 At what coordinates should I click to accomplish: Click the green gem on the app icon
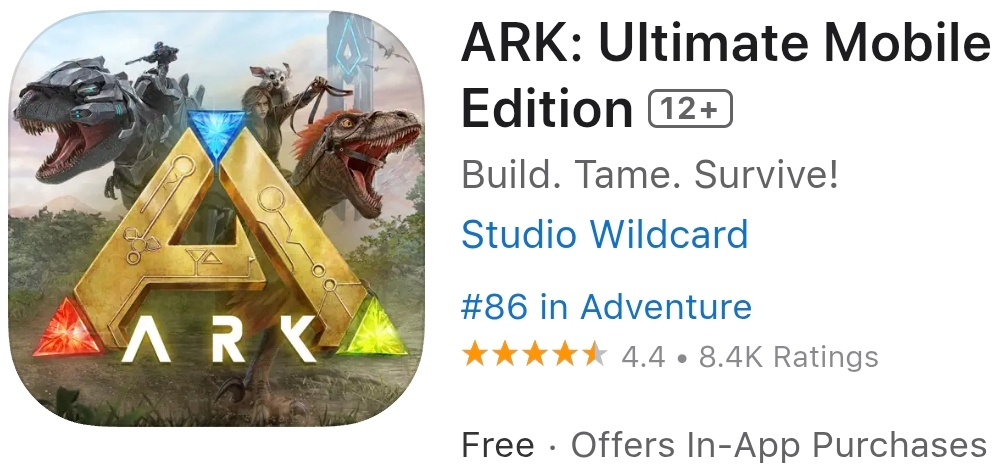372,327
